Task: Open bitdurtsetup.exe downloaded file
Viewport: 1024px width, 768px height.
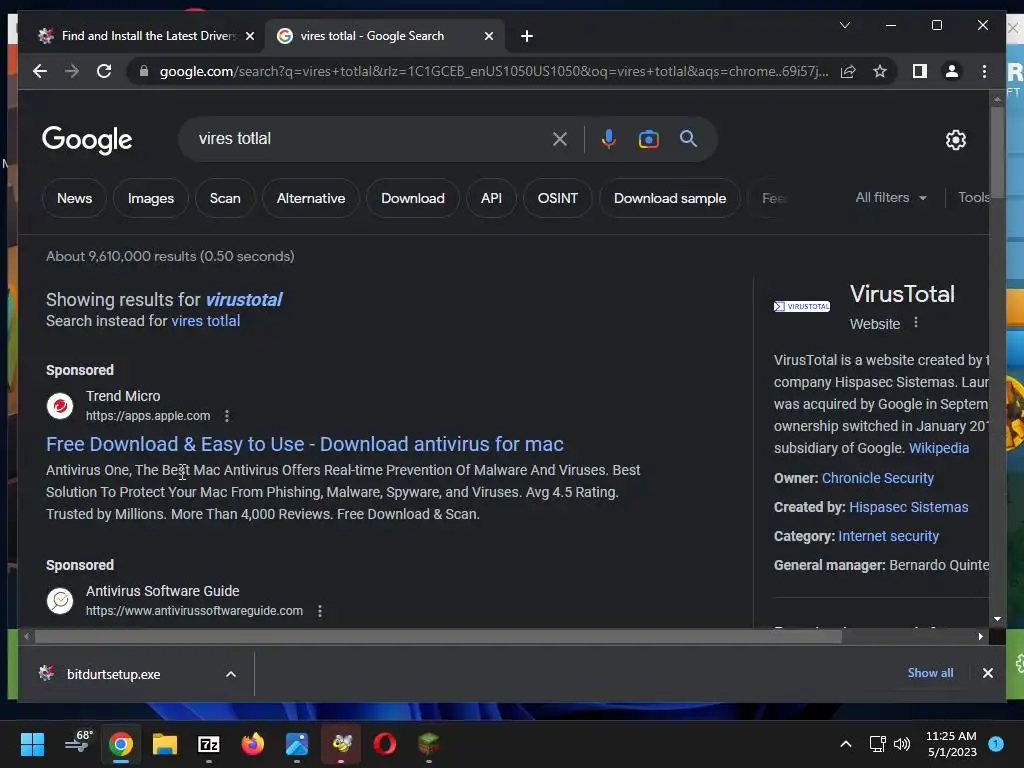Action: point(113,674)
